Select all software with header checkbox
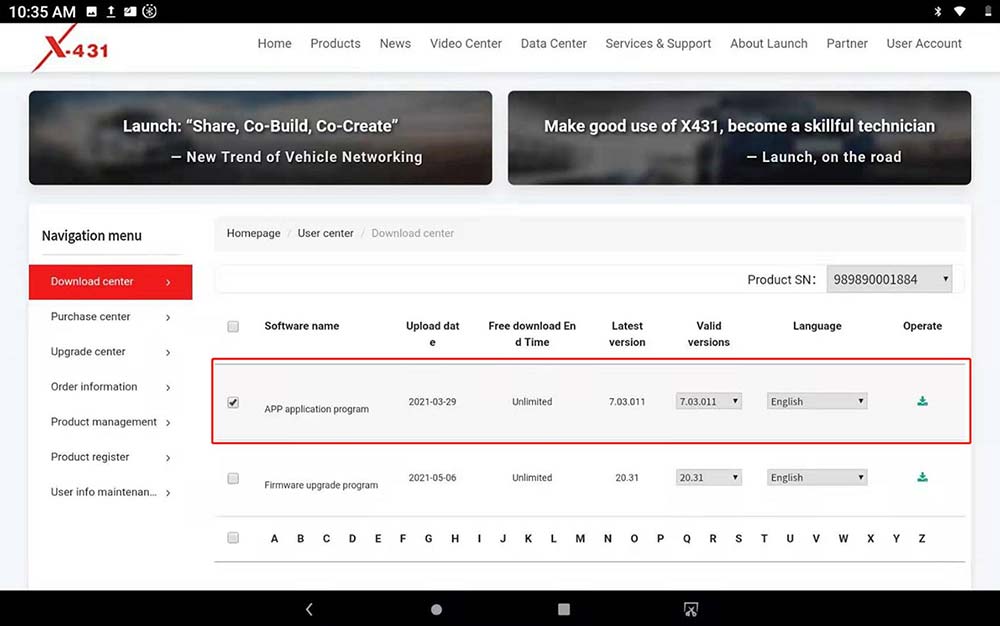 click(x=233, y=326)
